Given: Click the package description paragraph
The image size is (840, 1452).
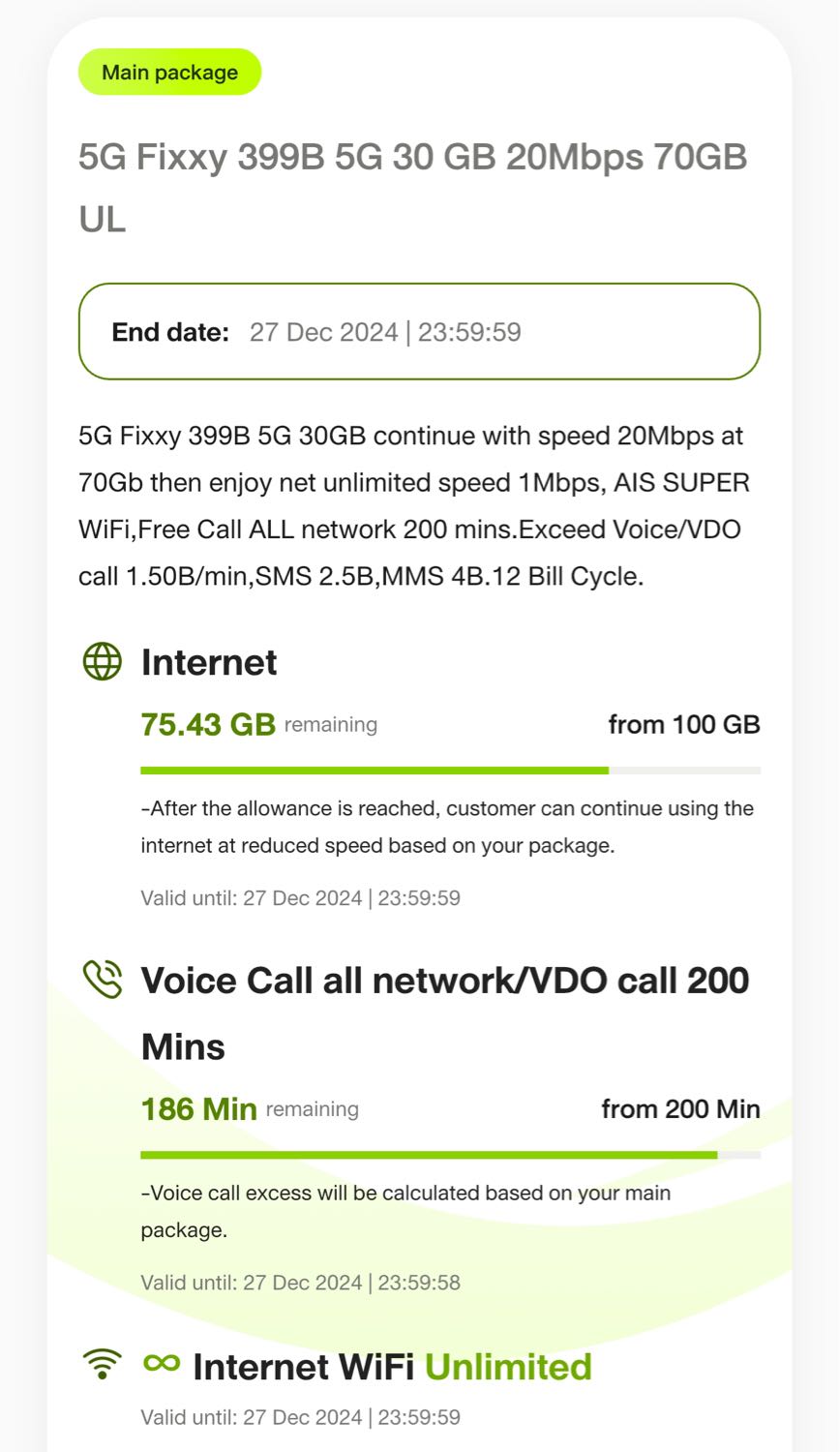Looking at the screenshot, I should pos(414,506).
